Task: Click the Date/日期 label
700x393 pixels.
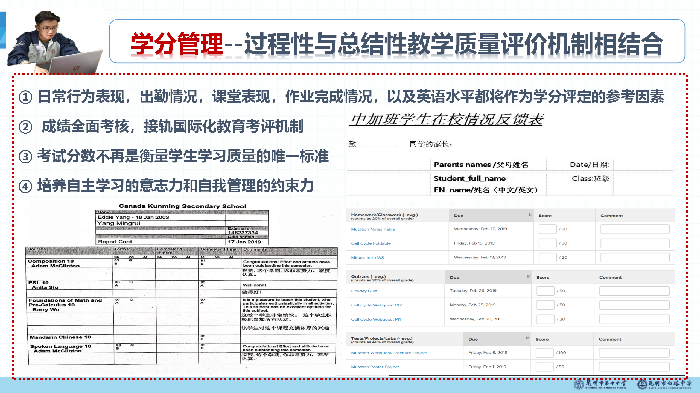Action: point(589,164)
